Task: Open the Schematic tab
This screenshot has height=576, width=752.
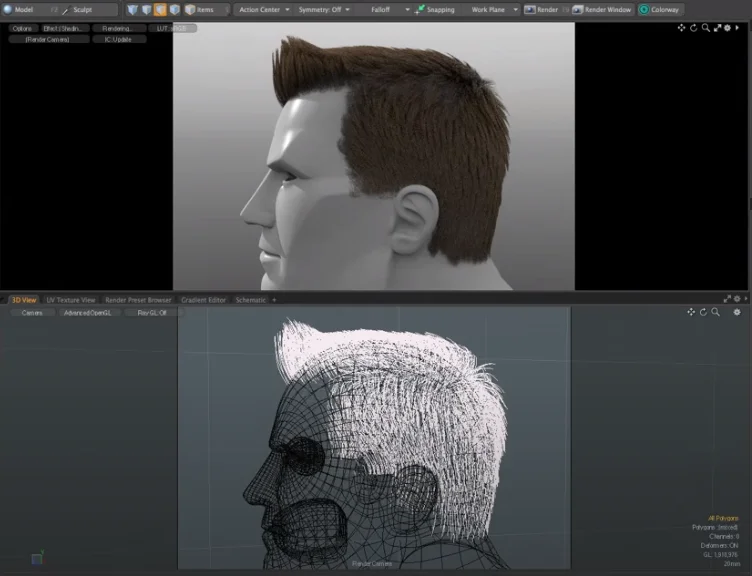Action: (250, 300)
